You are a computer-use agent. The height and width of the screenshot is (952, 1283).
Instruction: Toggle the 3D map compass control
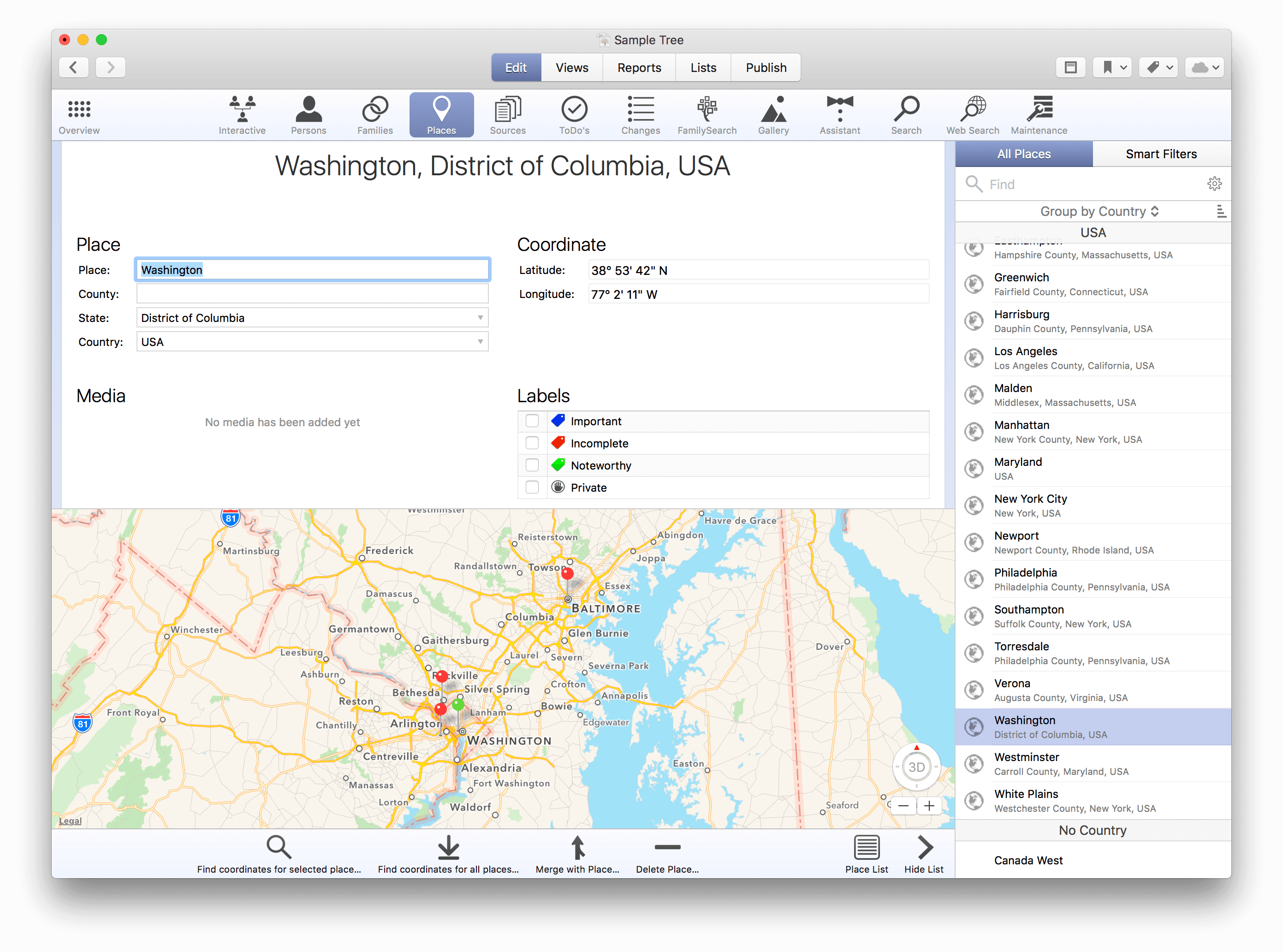tap(916, 767)
